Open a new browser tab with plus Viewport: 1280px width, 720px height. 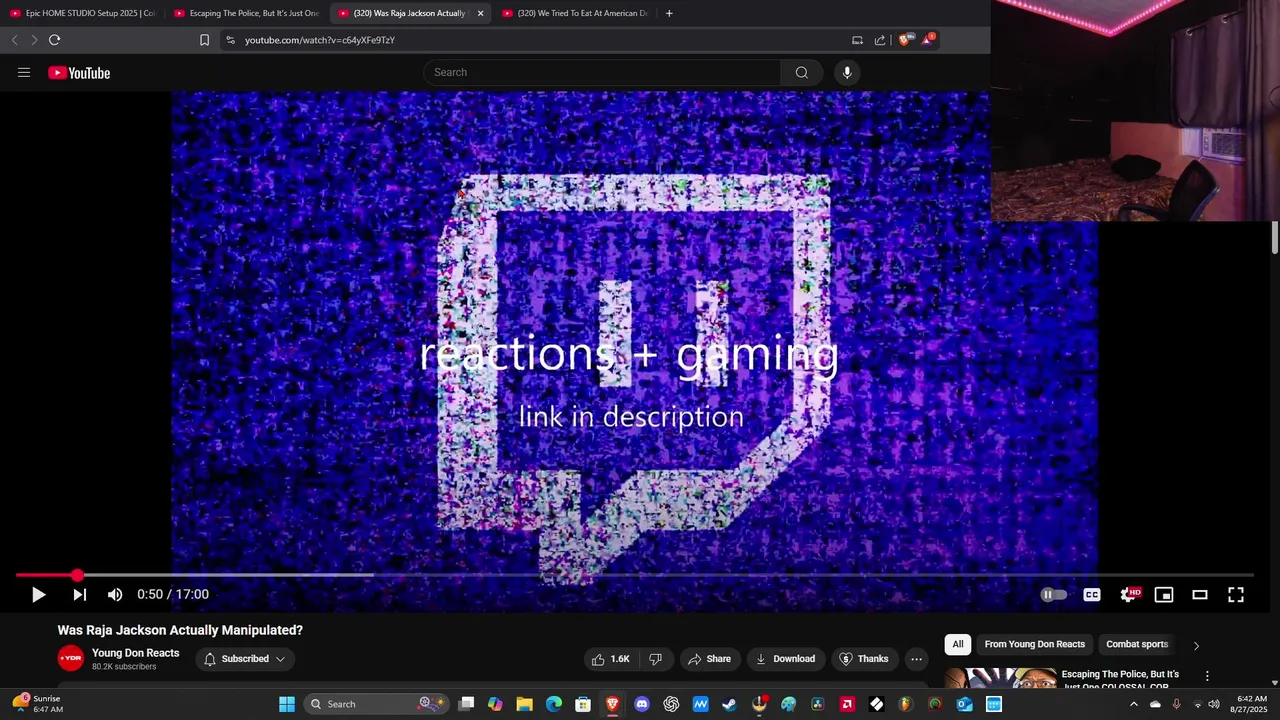tap(669, 13)
